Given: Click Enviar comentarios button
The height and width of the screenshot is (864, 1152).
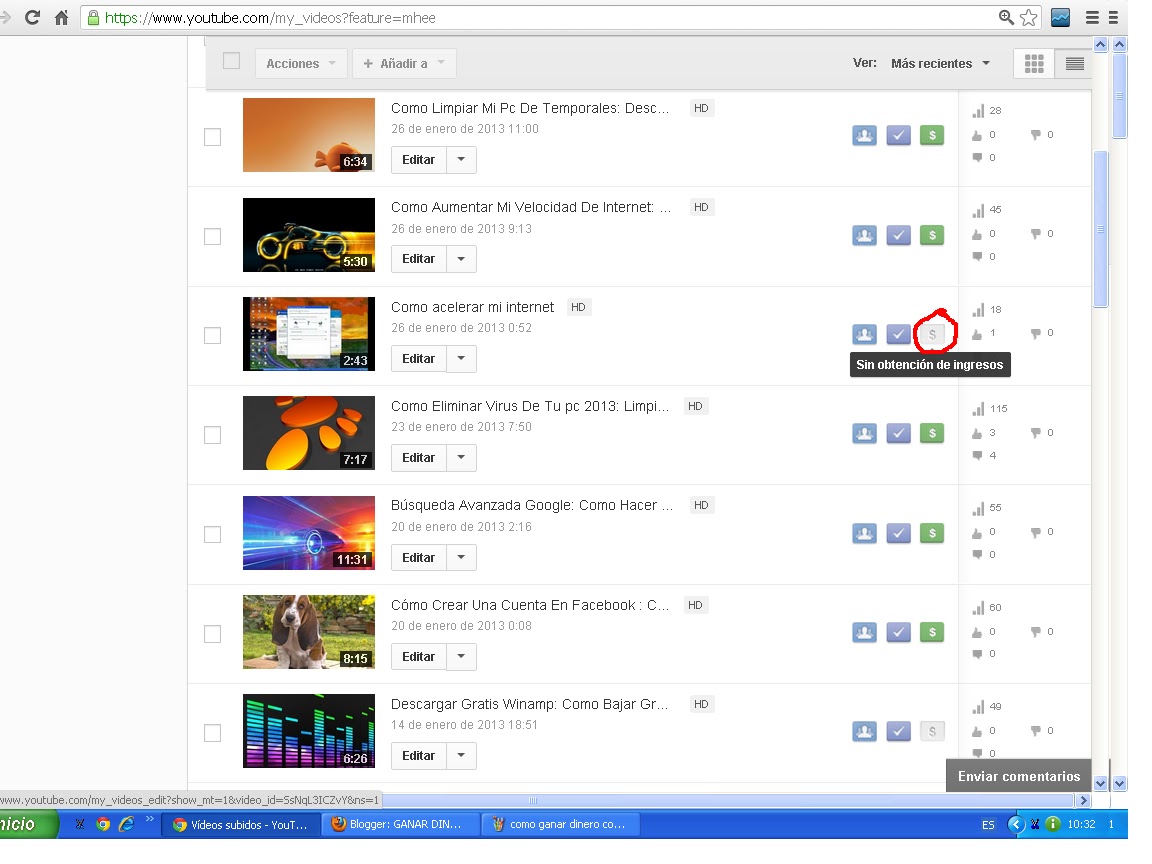Looking at the screenshot, I should pos(1018,777).
